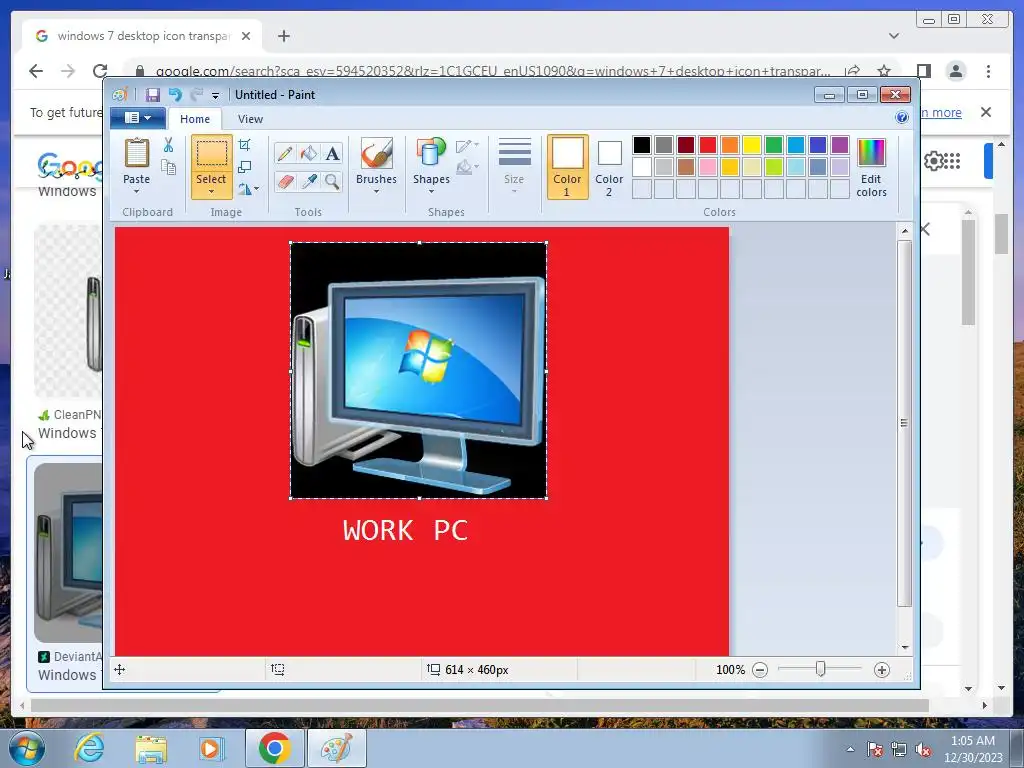Viewport: 1024px width, 768px height.
Task: Expand the Select dropdown arrow
Action: (211, 191)
